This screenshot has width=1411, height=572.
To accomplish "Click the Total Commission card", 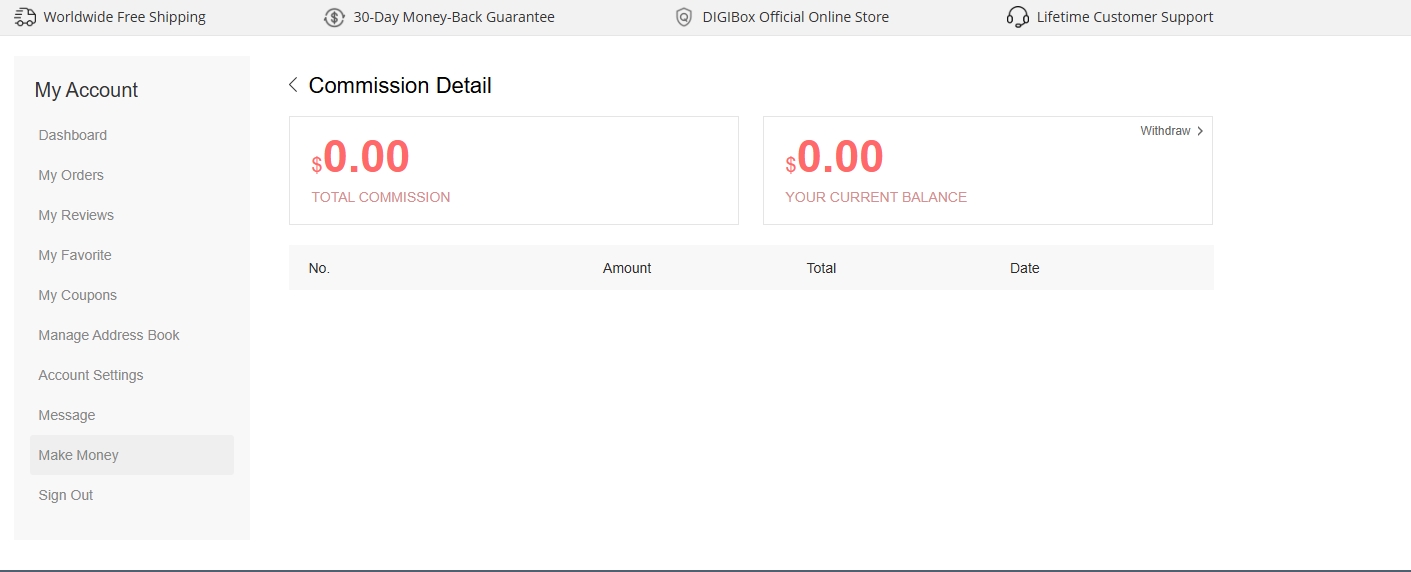I will point(513,170).
